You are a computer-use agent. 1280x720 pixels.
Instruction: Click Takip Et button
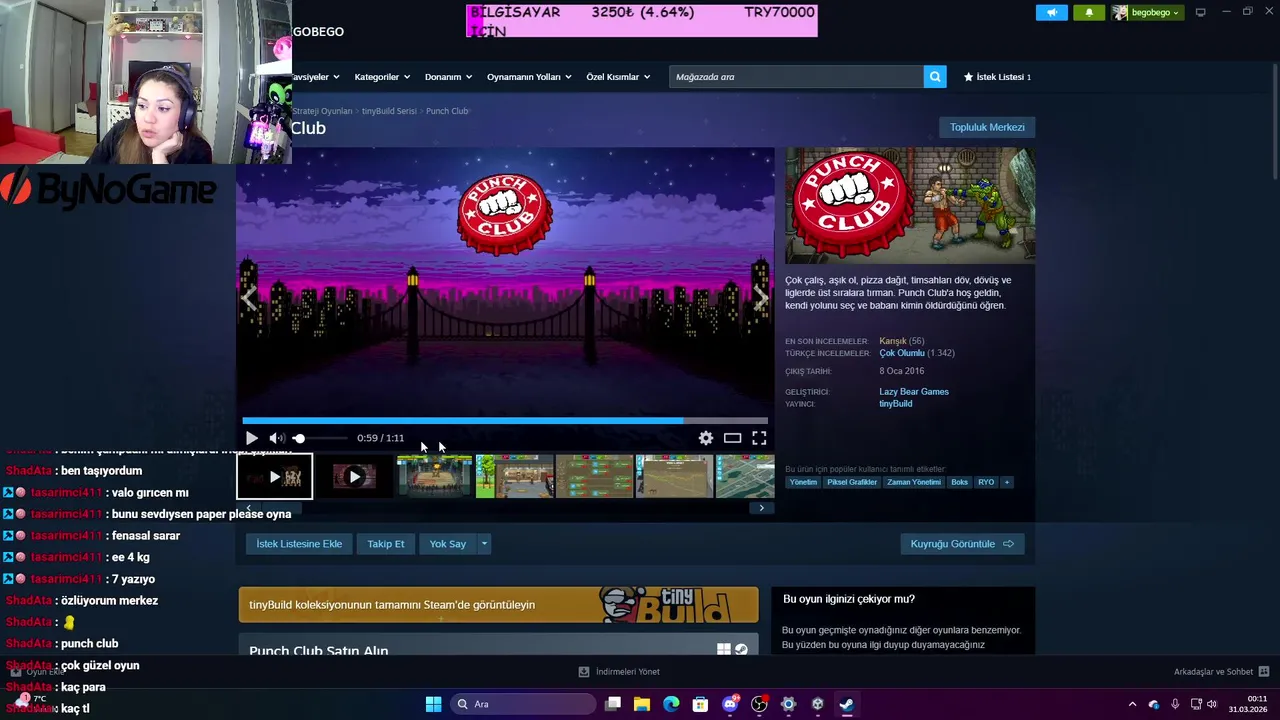point(386,544)
